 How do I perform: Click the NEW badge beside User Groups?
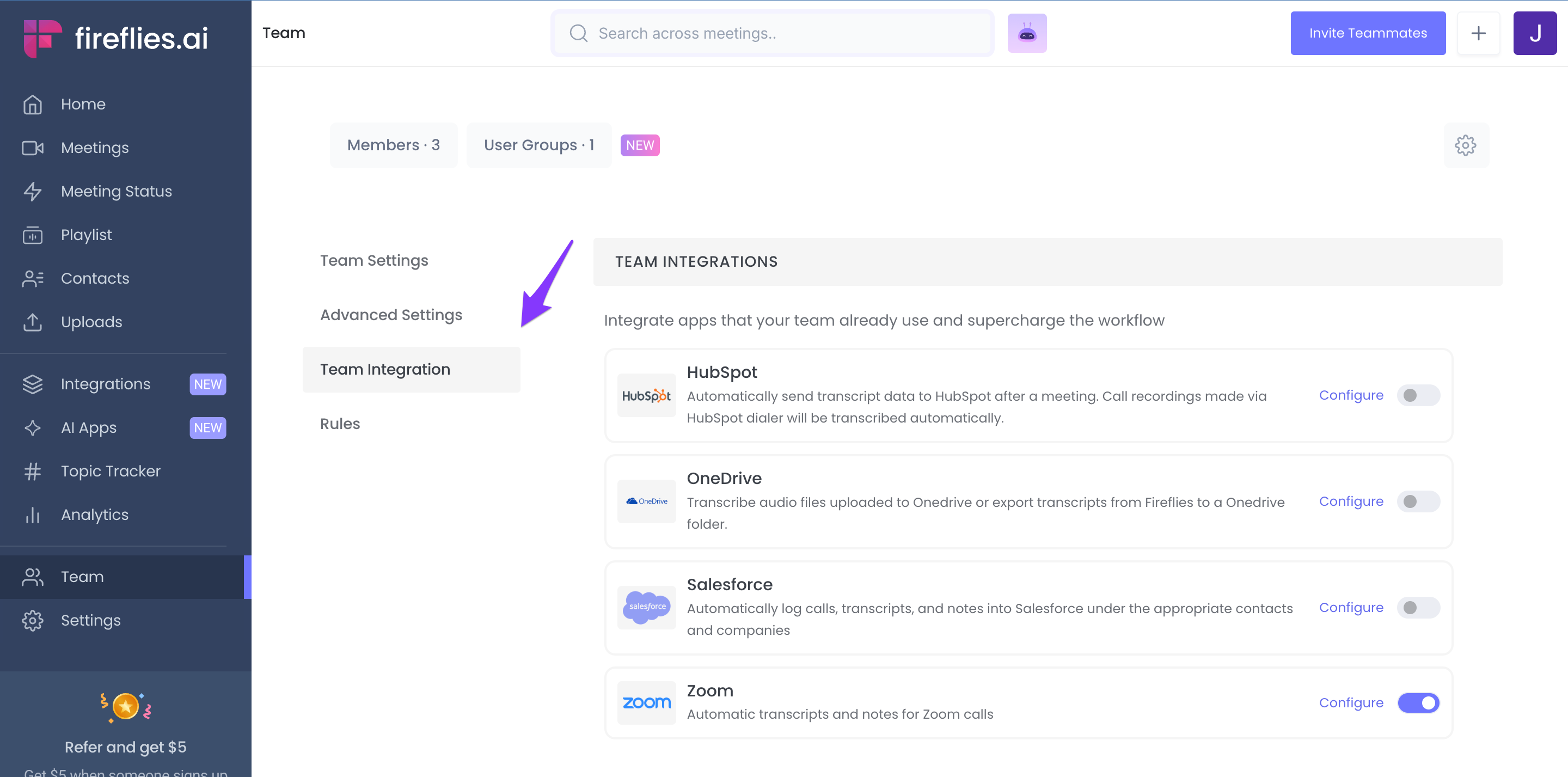640,145
